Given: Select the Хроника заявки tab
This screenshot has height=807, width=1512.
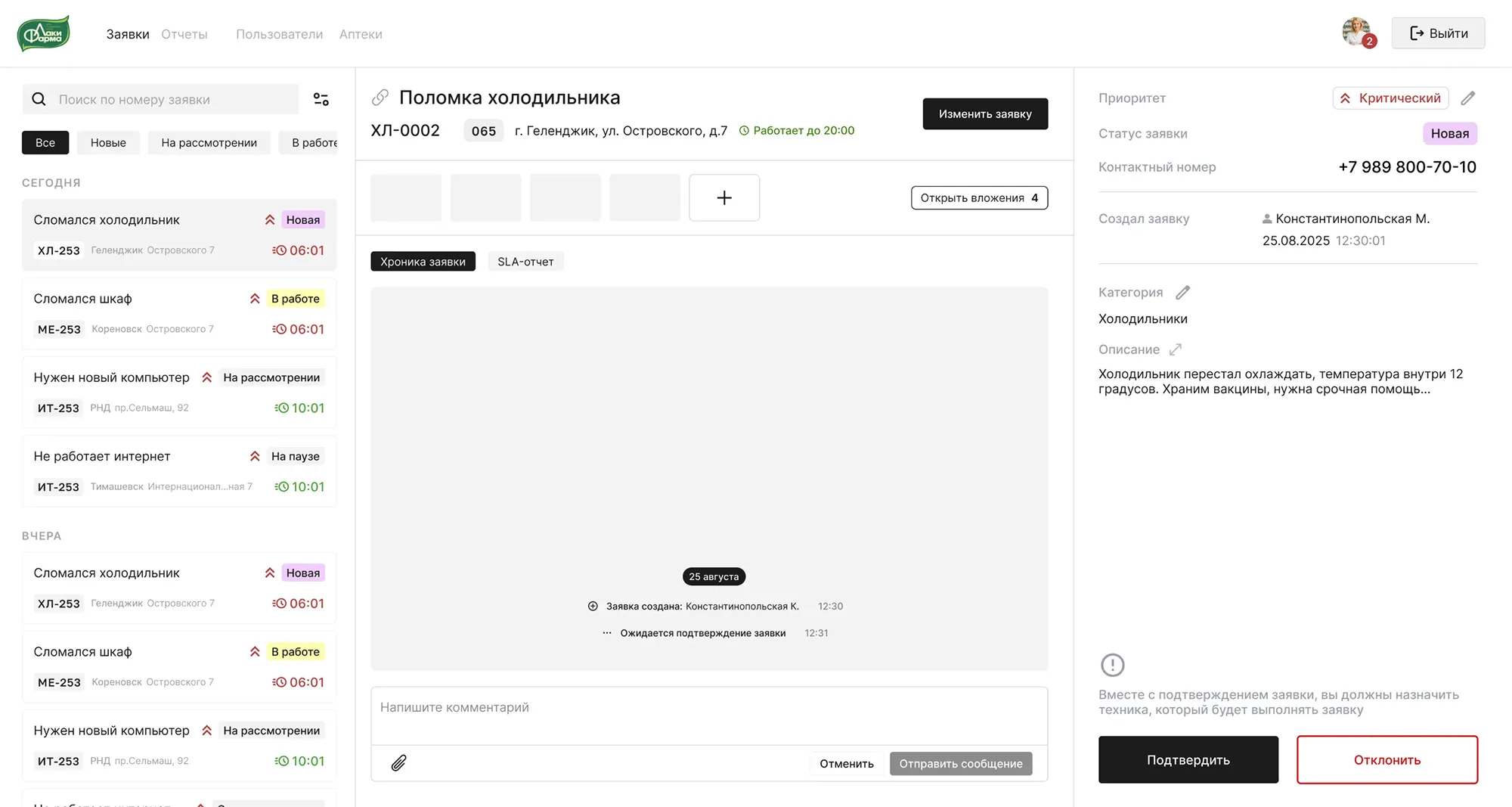Looking at the screenshot, I should pos(423,261).
